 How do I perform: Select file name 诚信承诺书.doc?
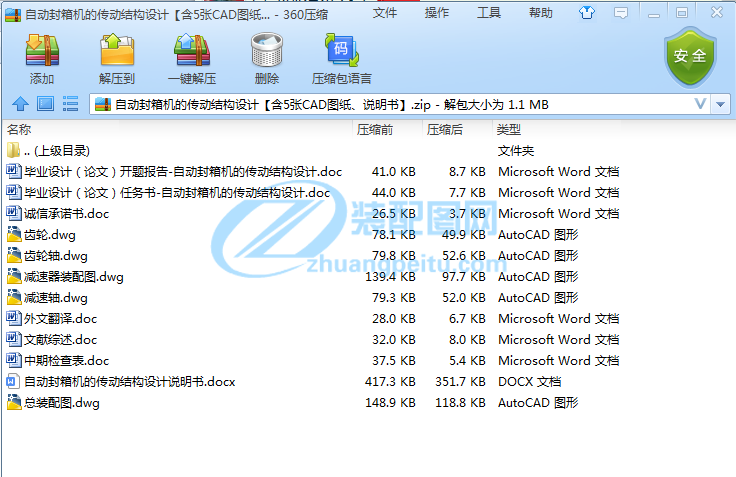click(67, 214)
